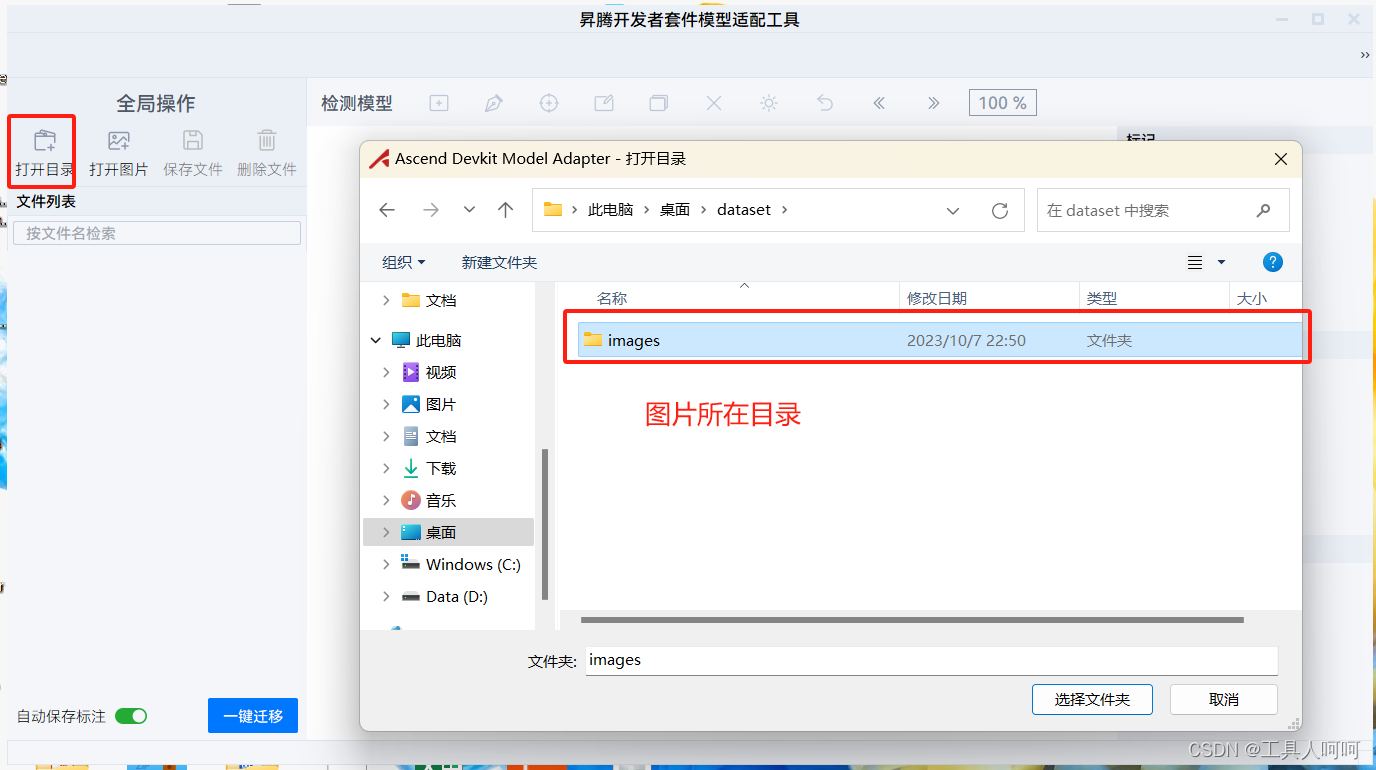This screenshot has height=770, width=1376.
Task: Toggle the 自动保存标注 auto-save switch
Action: click(x=131, y=716)
